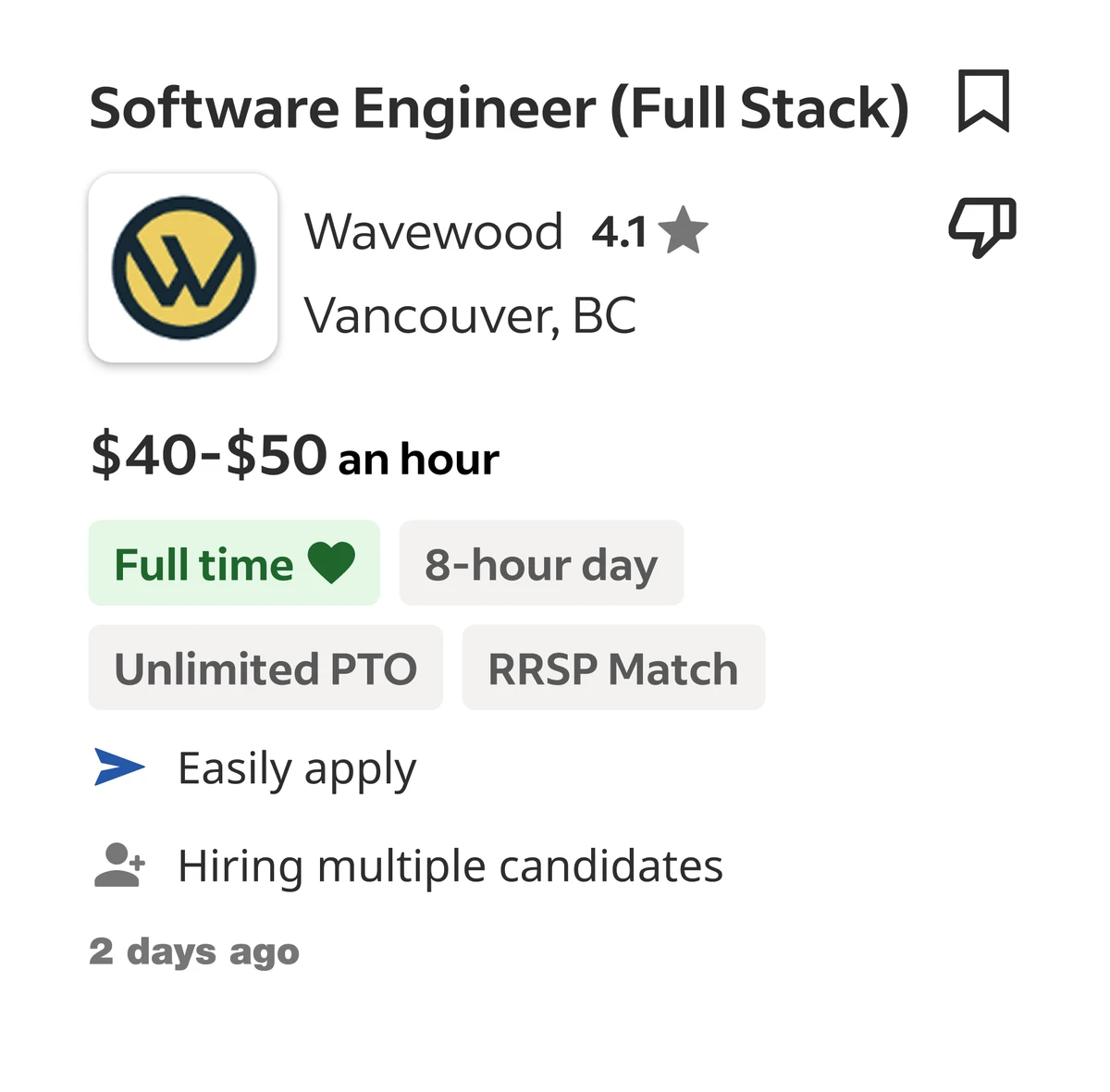
Task: Click the hiring multiple candidates person icon
Action: tap(119, 865)
